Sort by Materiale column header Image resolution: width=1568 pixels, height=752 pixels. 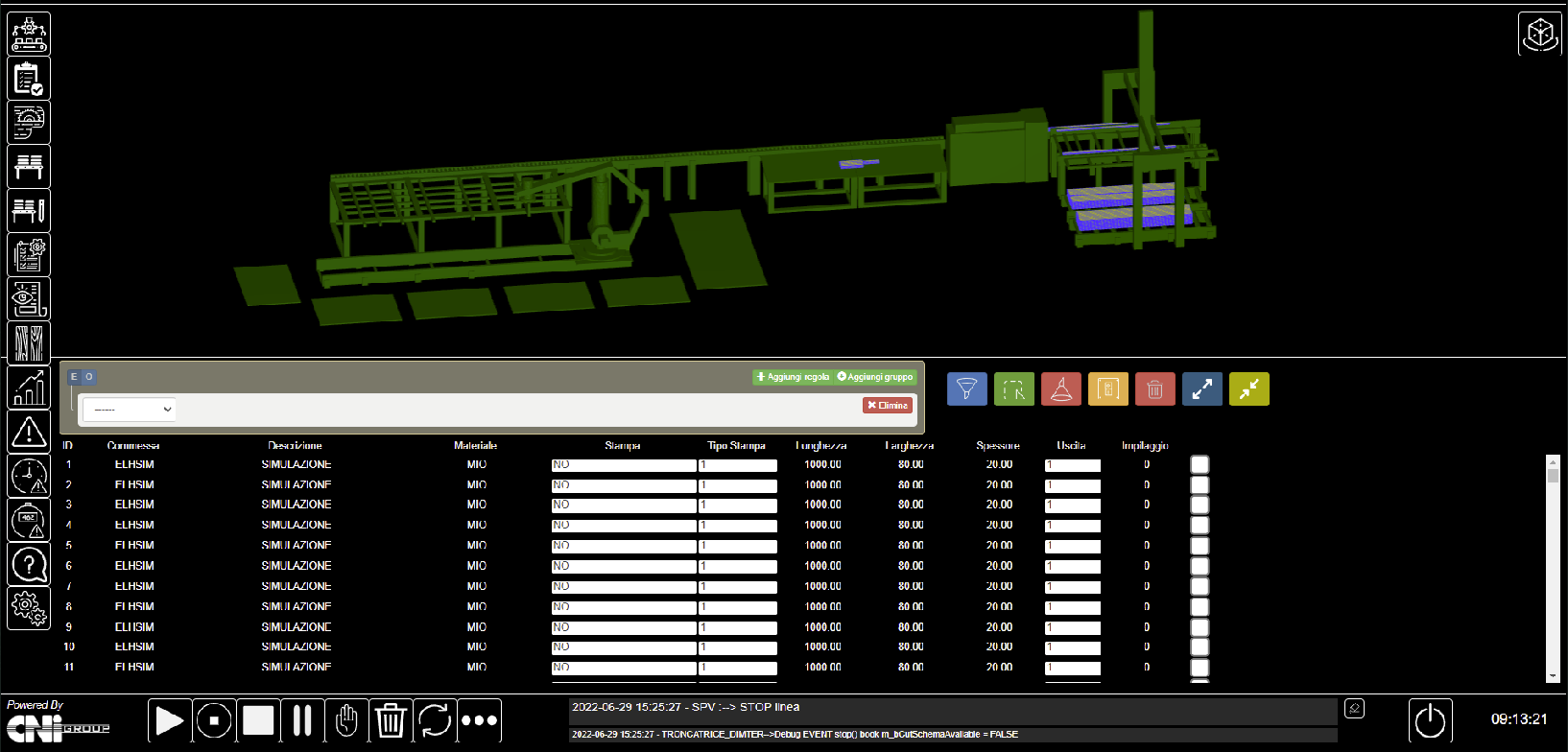[x=476, y=446]
